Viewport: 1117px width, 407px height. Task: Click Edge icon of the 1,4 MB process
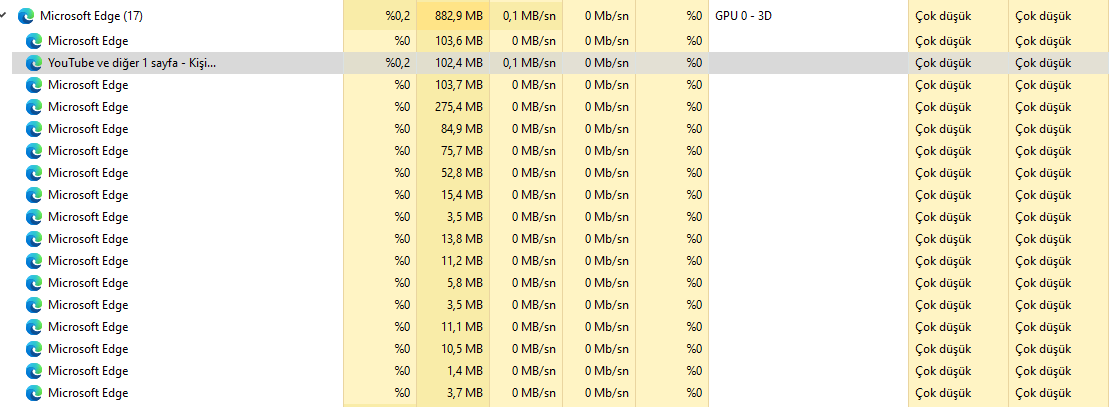[34, 371]
